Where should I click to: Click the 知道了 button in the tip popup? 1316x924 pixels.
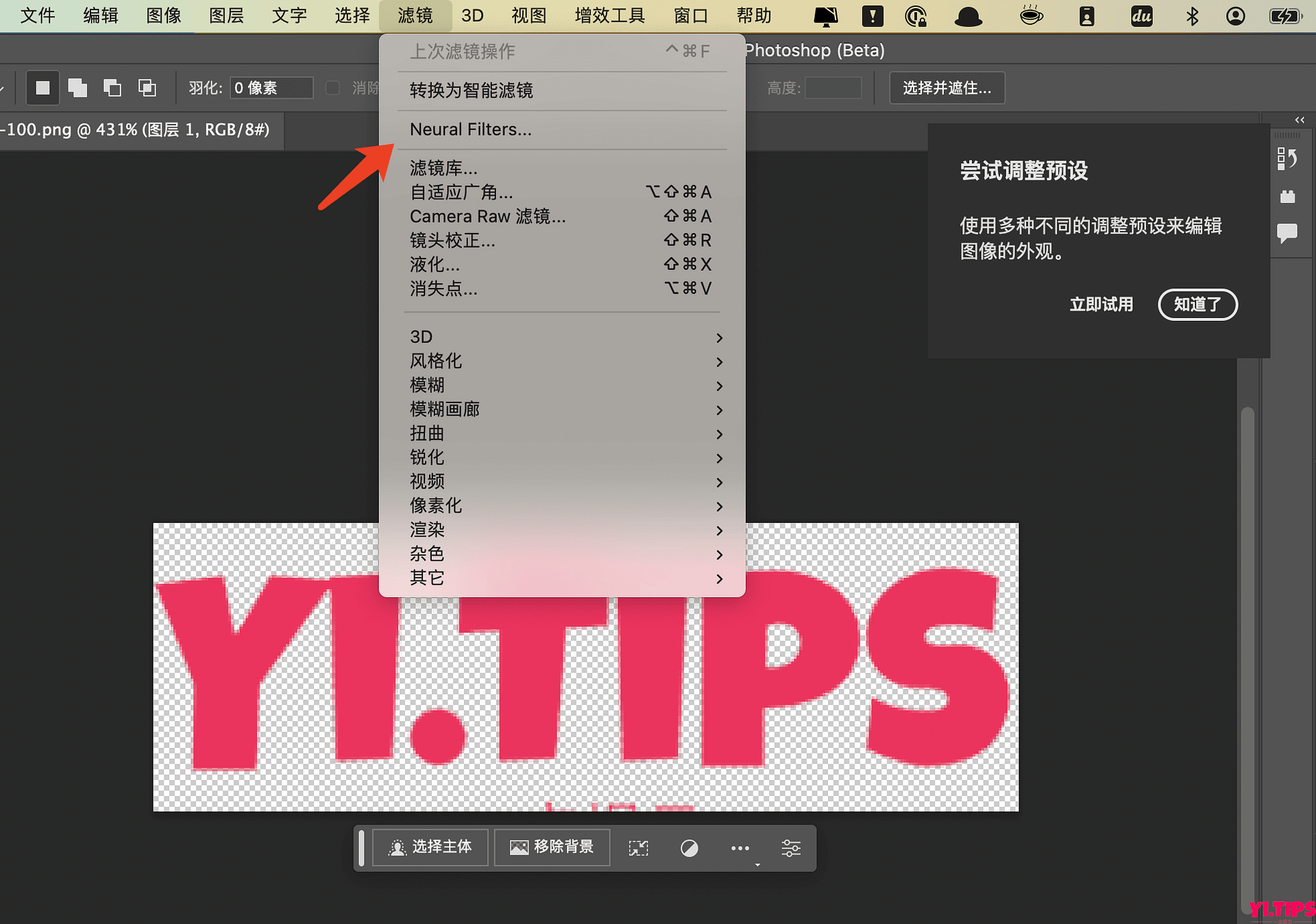(1197, 304)
